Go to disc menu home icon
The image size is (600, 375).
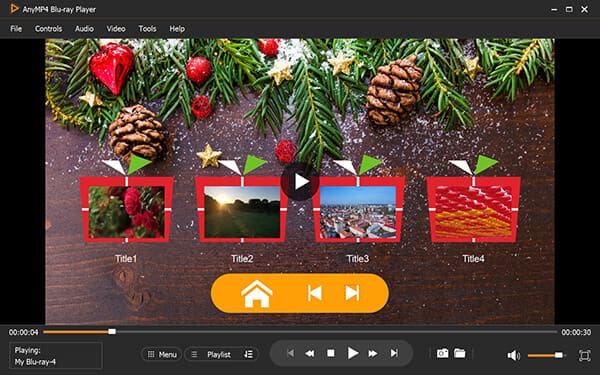point(257,293)
